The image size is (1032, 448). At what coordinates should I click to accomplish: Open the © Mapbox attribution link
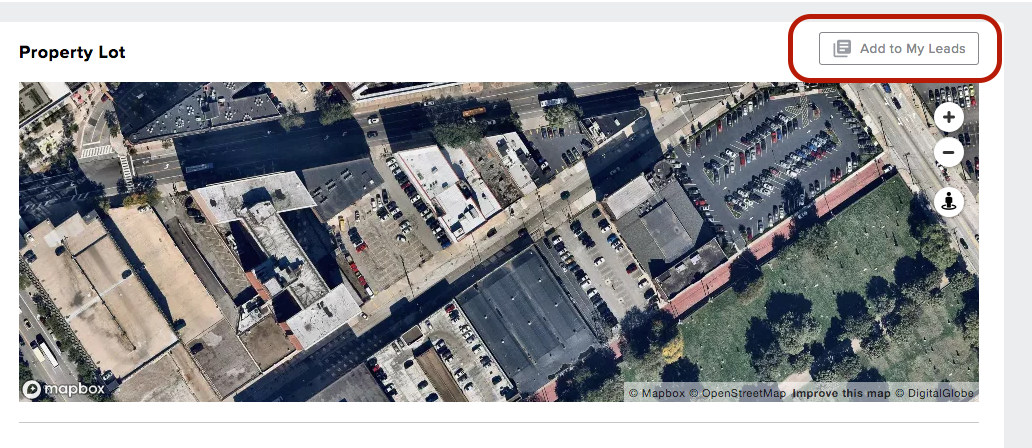point(657,393)
